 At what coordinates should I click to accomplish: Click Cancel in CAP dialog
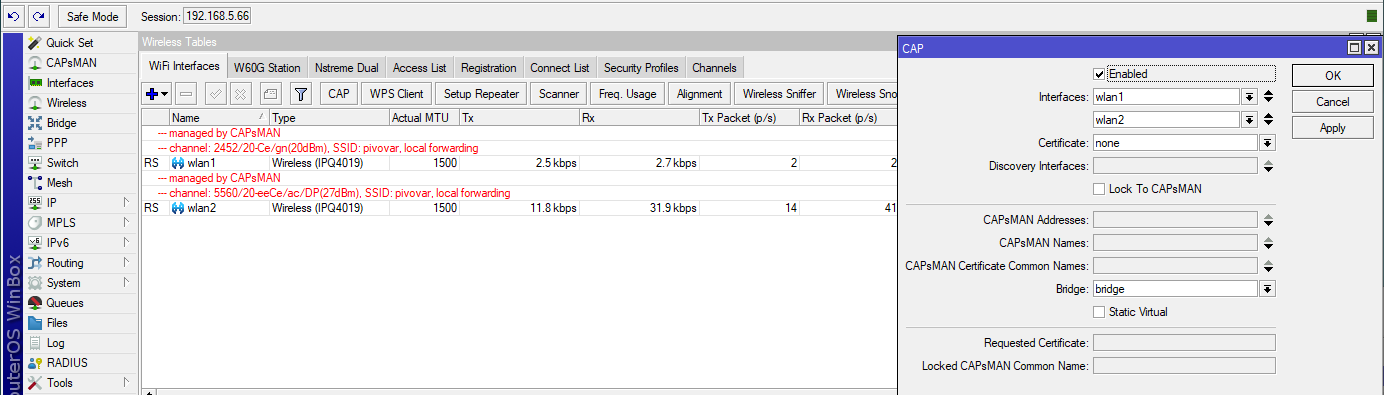pos(1333,102)
